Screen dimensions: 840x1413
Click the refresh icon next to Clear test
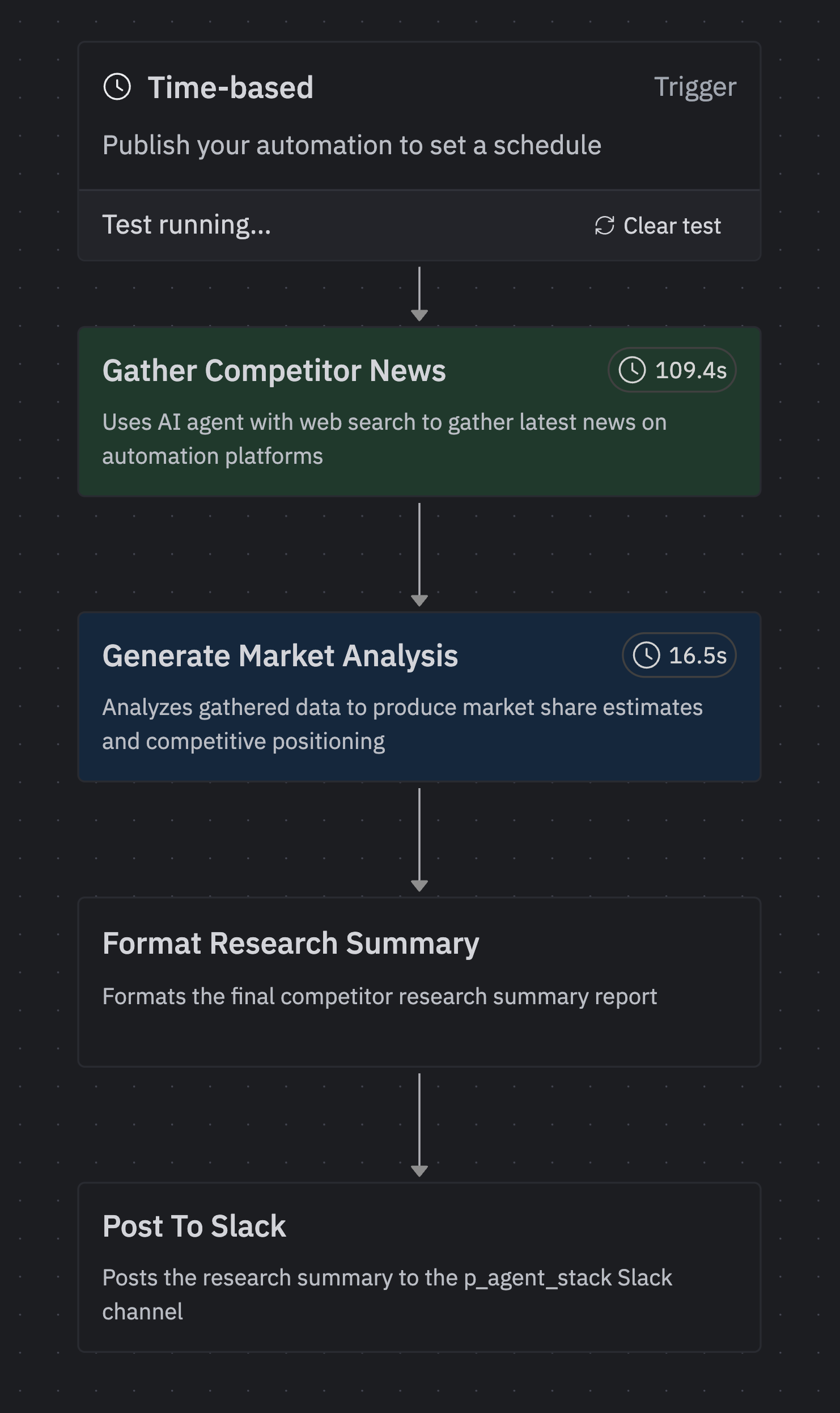tap(604, 225)
